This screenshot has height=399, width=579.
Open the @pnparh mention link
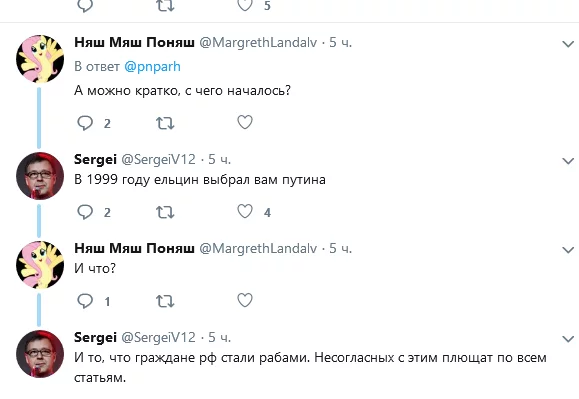152,67
